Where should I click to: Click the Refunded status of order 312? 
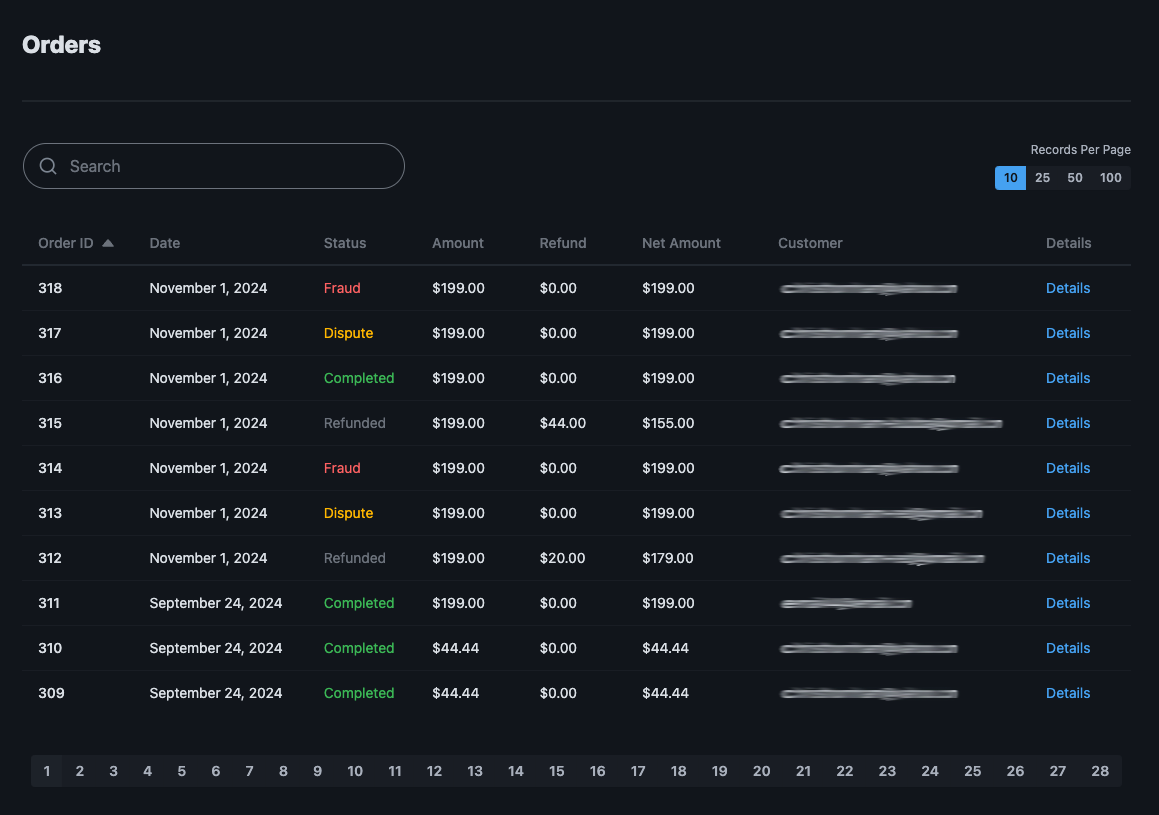click(x=354, y=559)
